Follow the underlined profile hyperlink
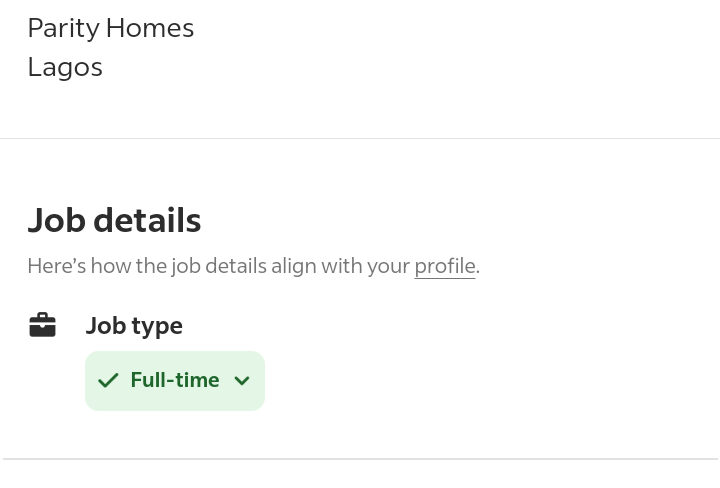 click(444, 266)
